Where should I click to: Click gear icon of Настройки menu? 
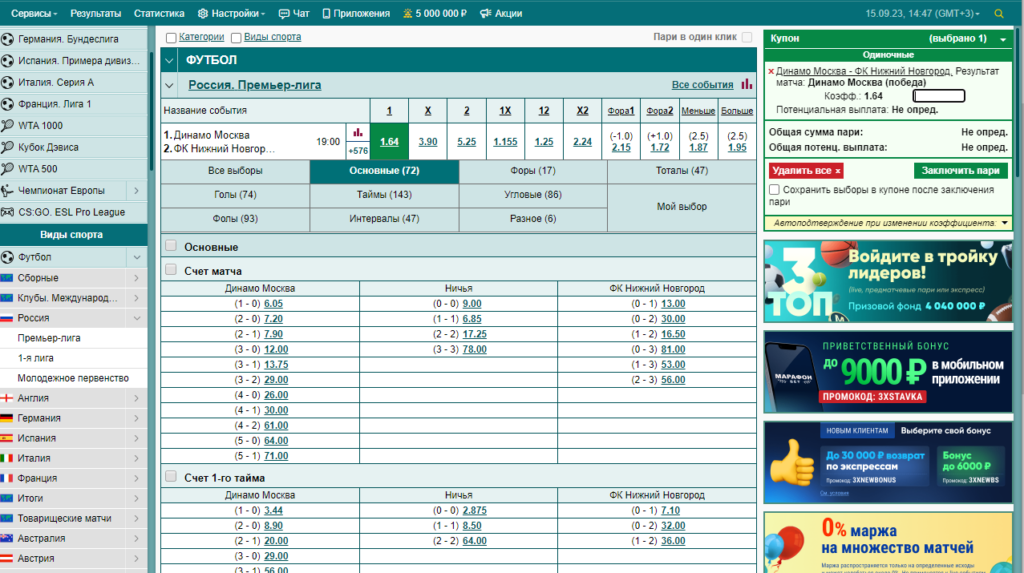click(202, 13)
